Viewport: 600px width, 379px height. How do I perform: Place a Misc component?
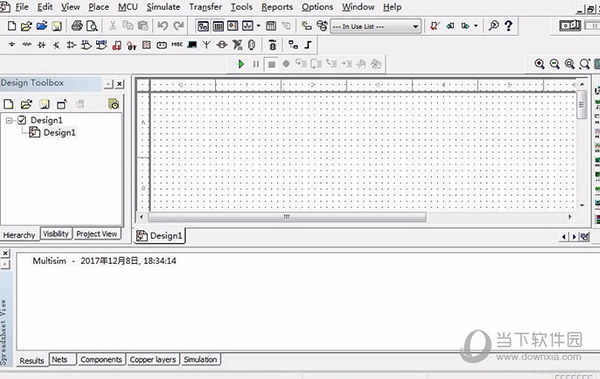(x=177, y=45)
